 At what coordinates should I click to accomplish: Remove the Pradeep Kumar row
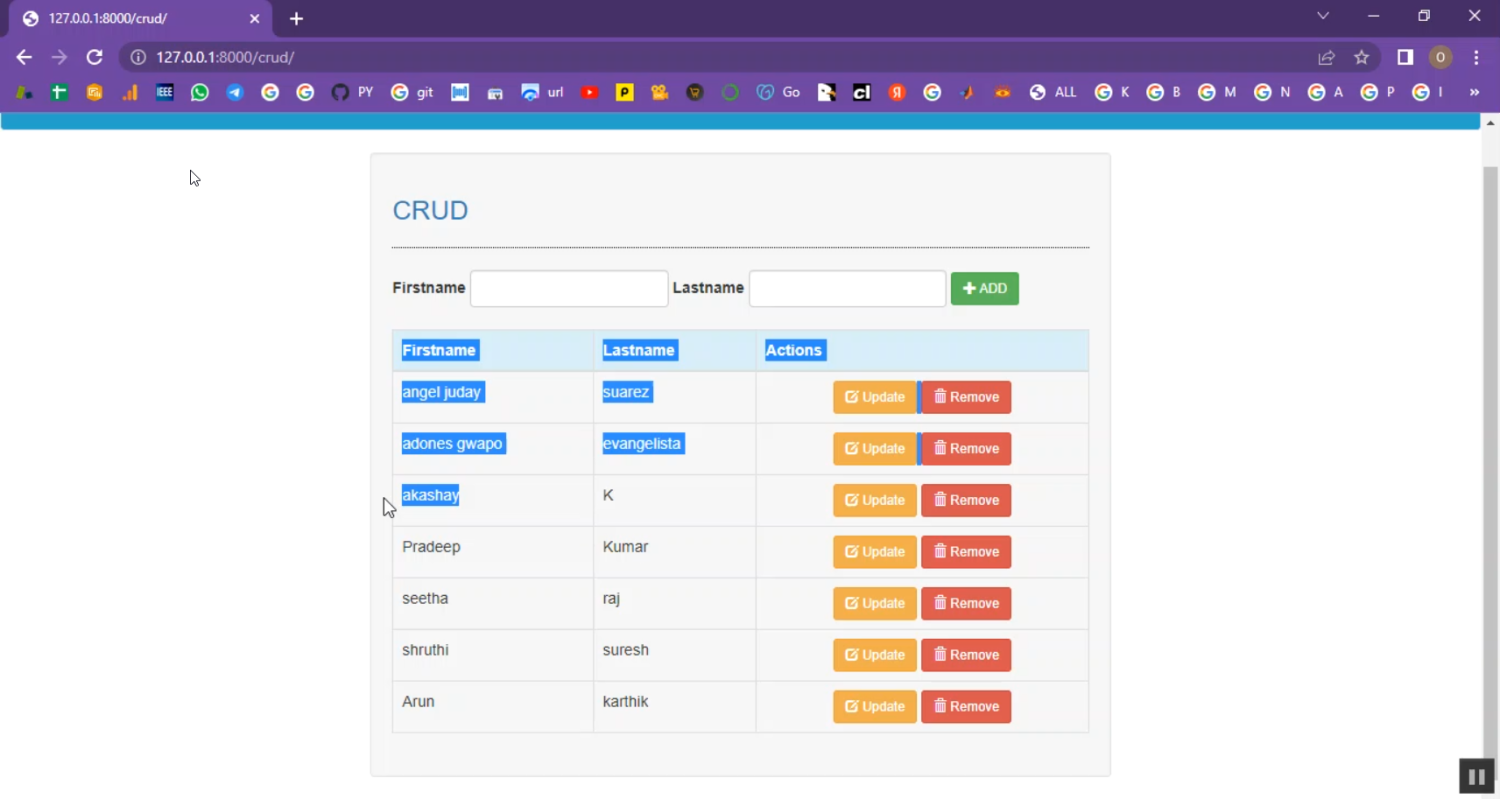pos(965,552)
